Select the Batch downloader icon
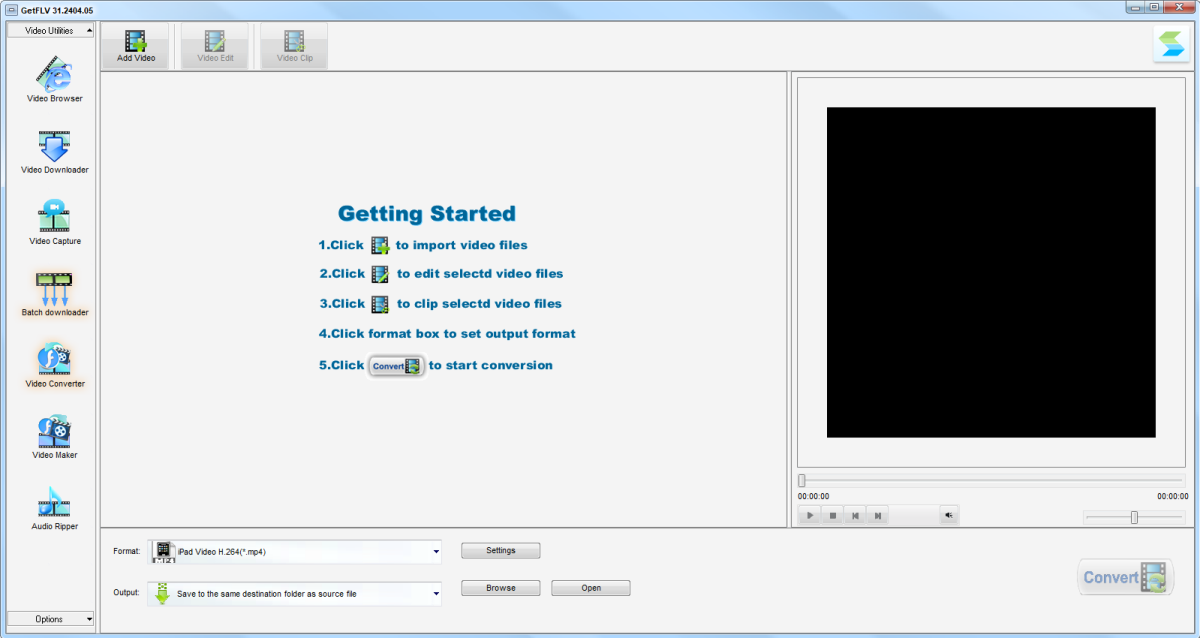Screen dimensions: 1200x638 pos(54,293)
